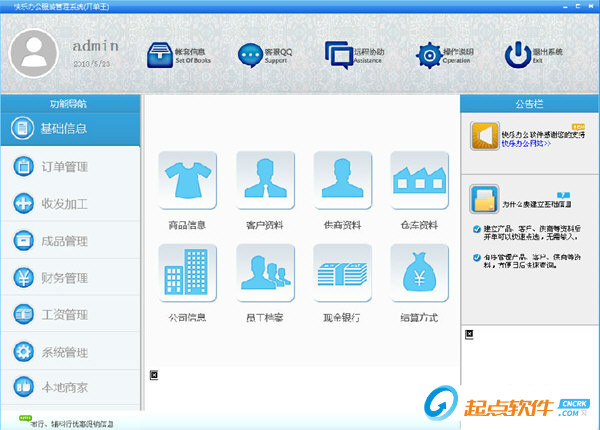Open 结算方式 money bag icon

tap(419, 273)
